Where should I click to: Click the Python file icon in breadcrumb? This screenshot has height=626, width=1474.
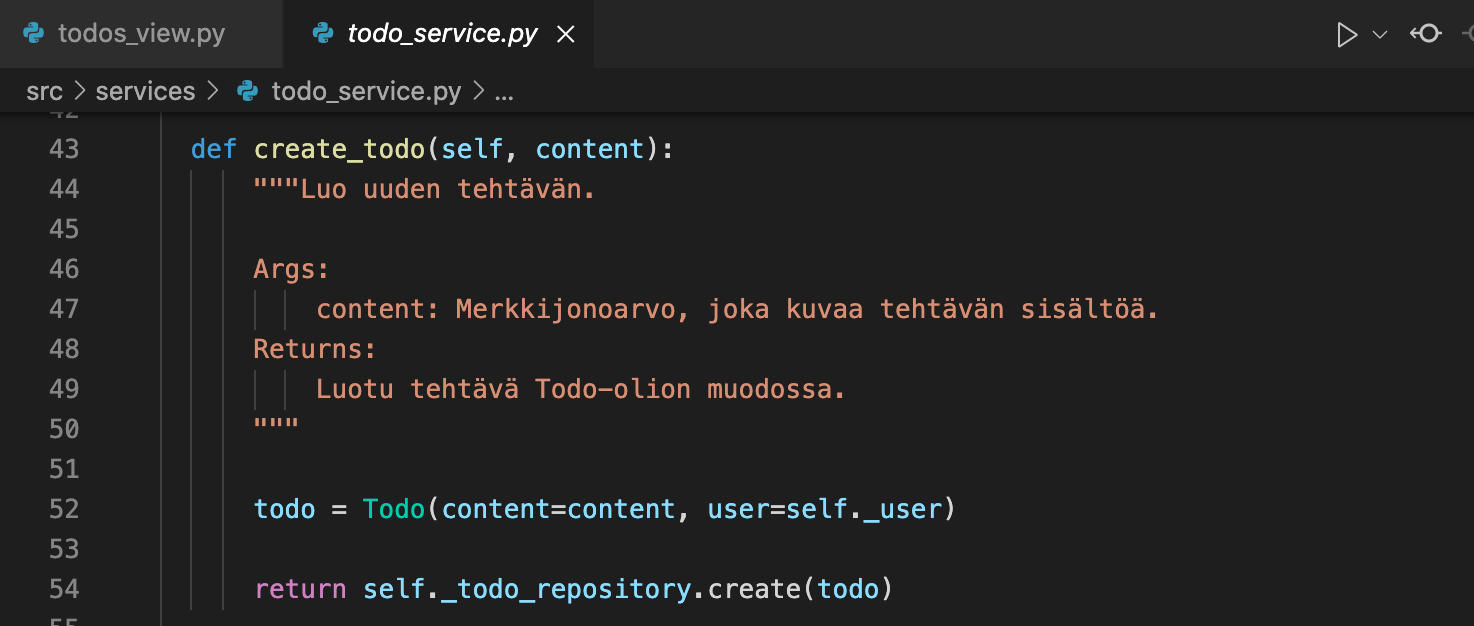tap(247, 92)
